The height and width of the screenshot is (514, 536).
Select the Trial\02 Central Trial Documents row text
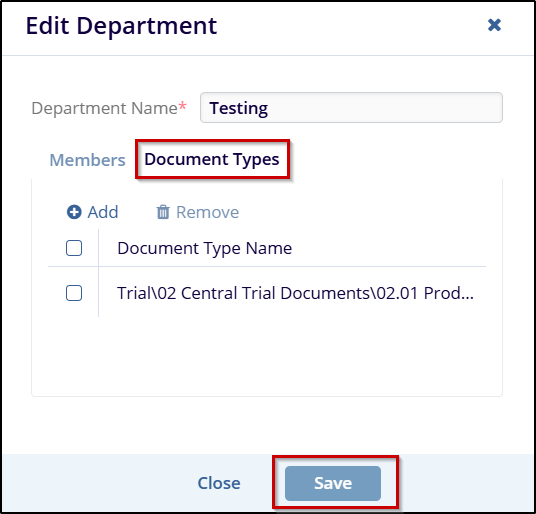[295, 293]
